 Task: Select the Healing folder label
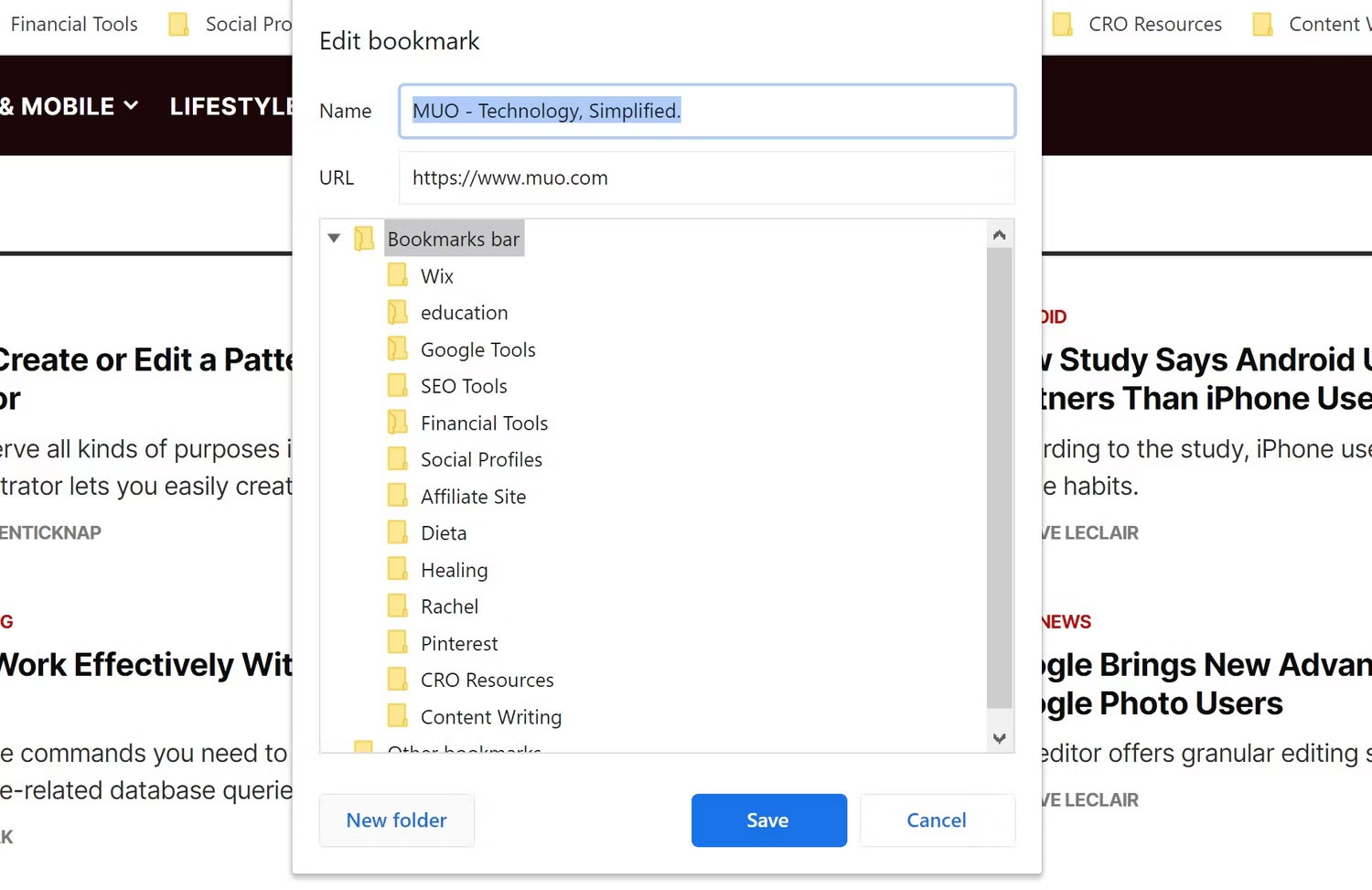point(454,570)
